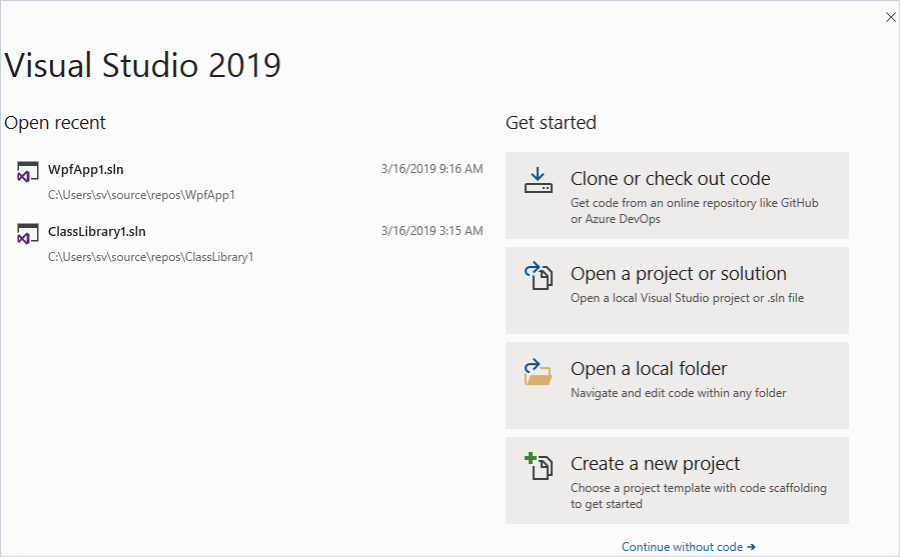Click the local folder icon
The image size is (900, 557).
click(538, 372)
